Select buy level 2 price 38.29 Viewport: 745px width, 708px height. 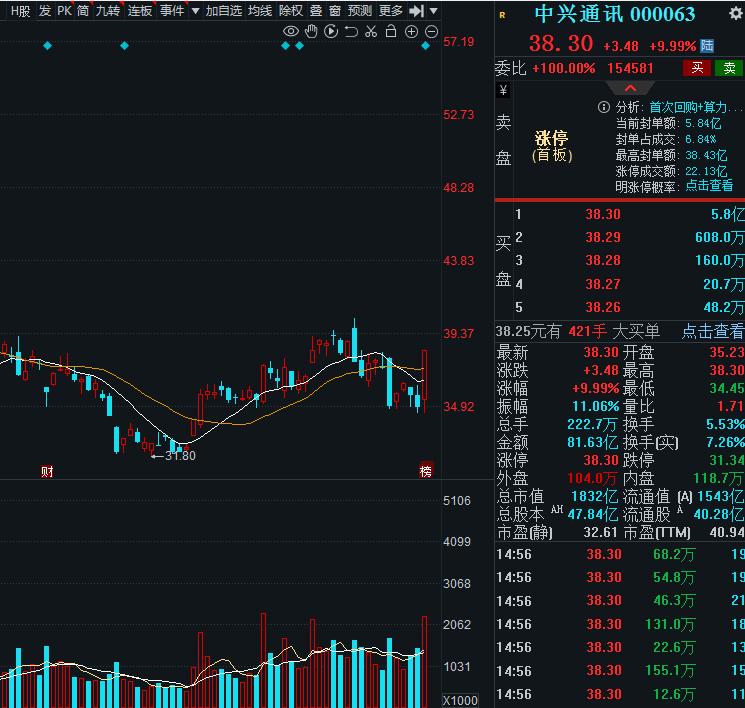[603, 237]
